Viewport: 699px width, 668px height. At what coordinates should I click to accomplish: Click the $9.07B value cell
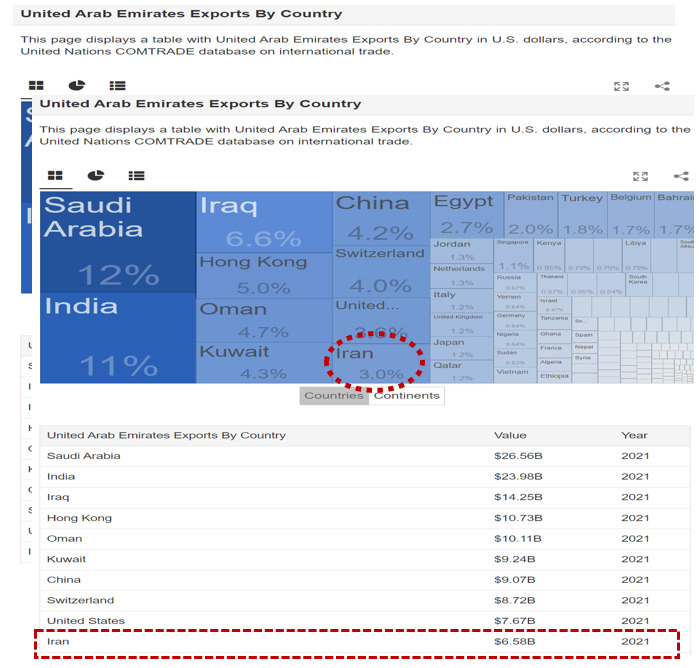click(514, 580)
